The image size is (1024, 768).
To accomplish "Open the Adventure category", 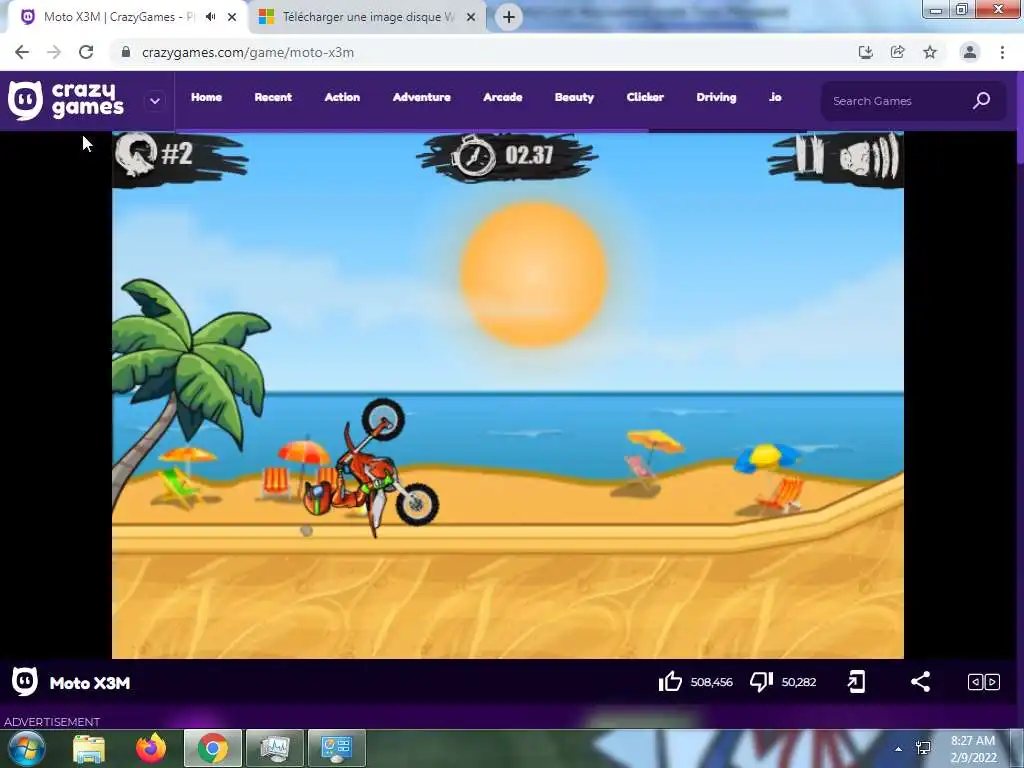I will click(421, 97).
